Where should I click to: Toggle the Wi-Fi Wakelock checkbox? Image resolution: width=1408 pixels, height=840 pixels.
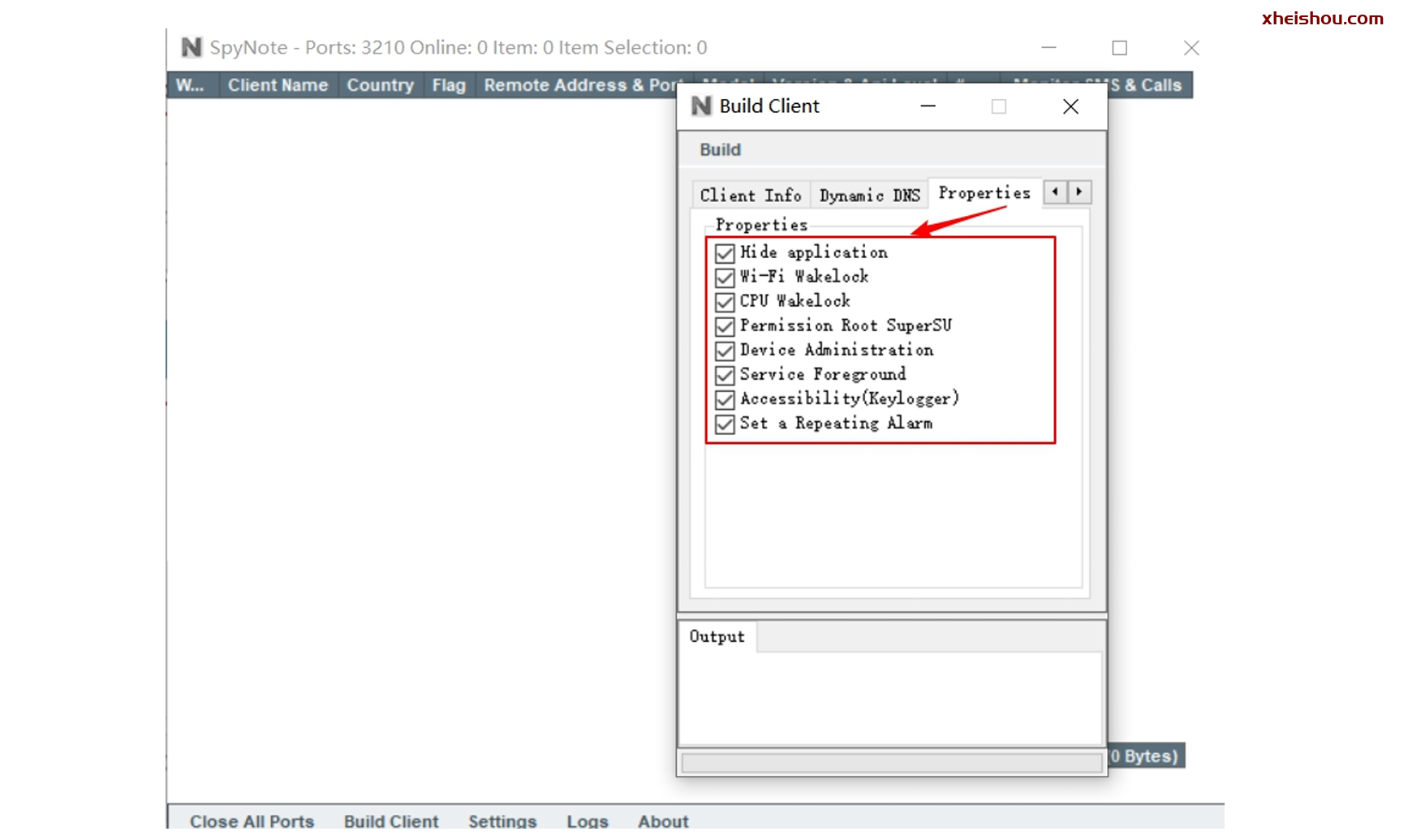(725, 278)
